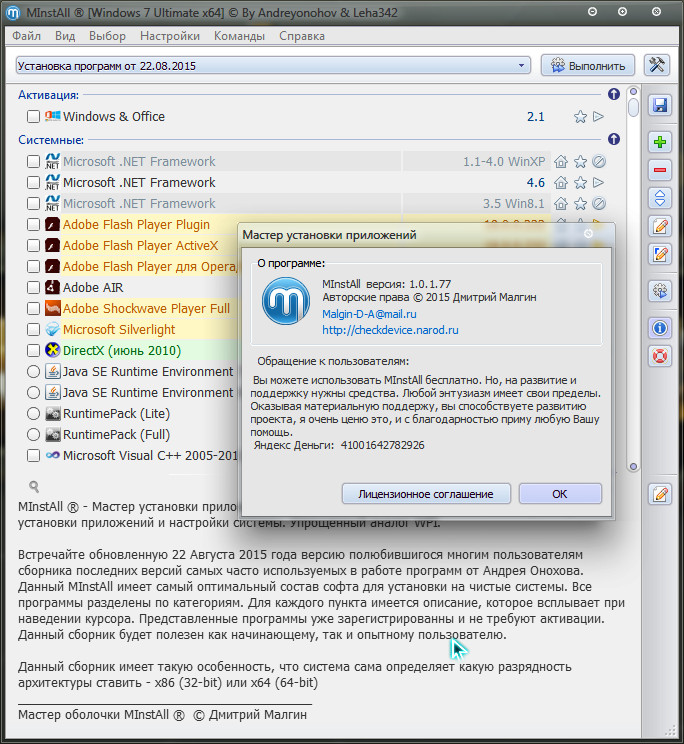
Task: Check the Windows & Office checkbox
Action: click(34, 117)
